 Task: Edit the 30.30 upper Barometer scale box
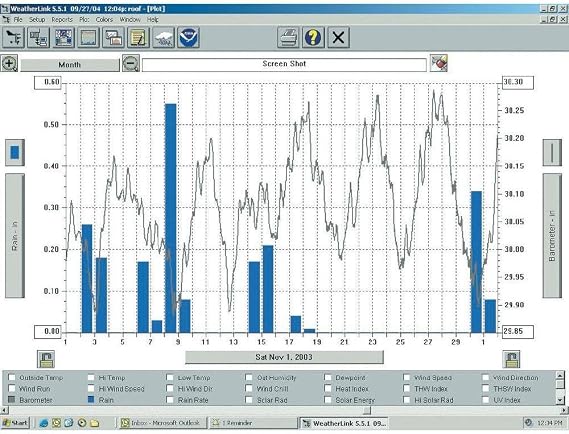point(518,82)
